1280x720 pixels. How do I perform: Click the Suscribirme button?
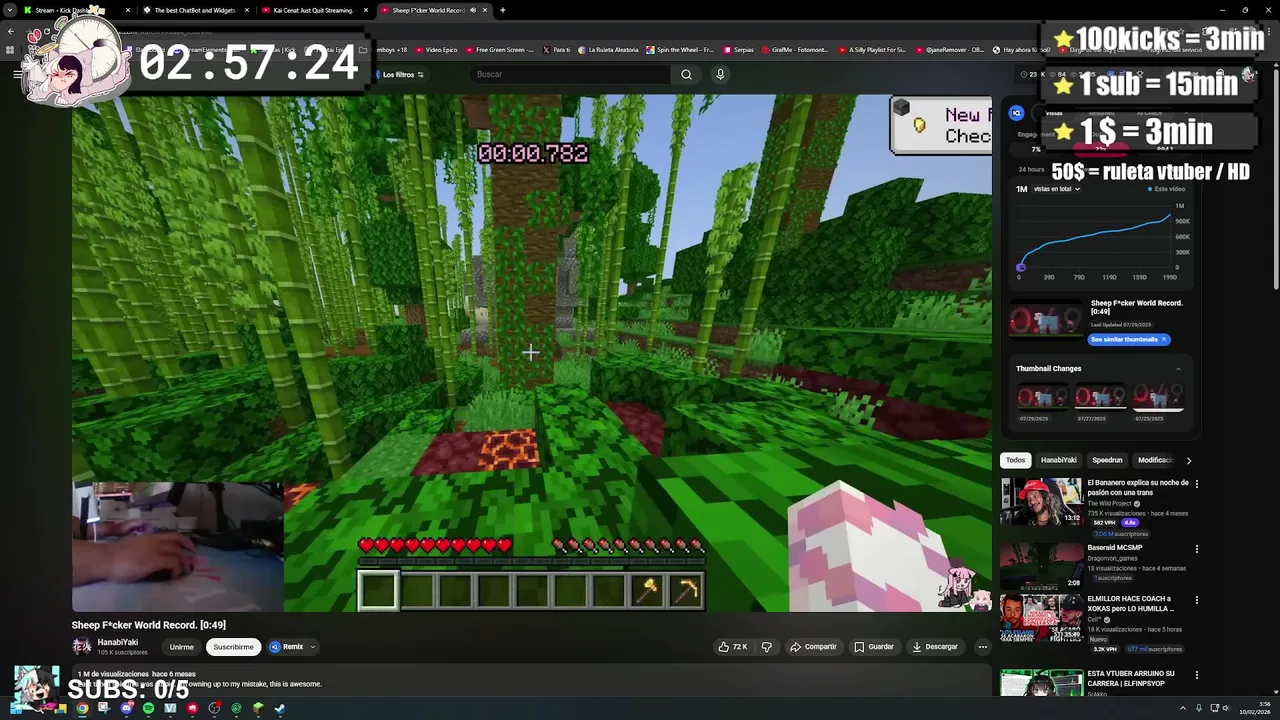pos(233,647)
